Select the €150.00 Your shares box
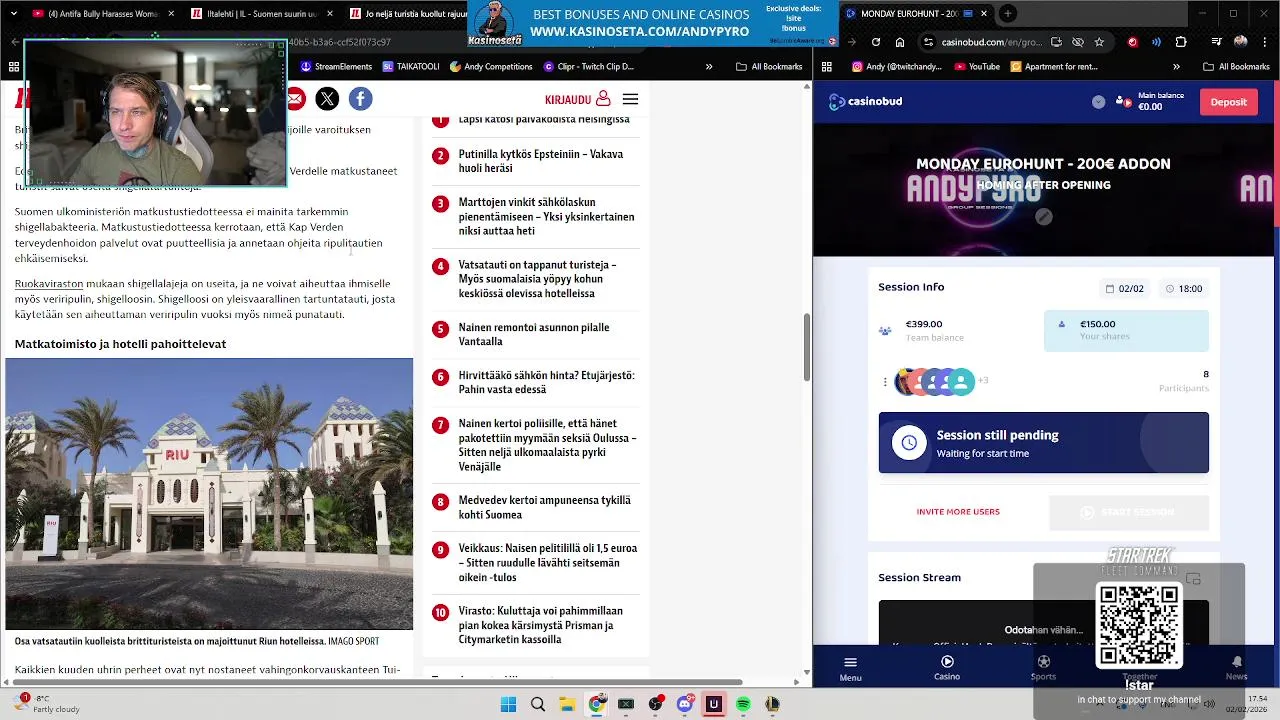 1126,330
